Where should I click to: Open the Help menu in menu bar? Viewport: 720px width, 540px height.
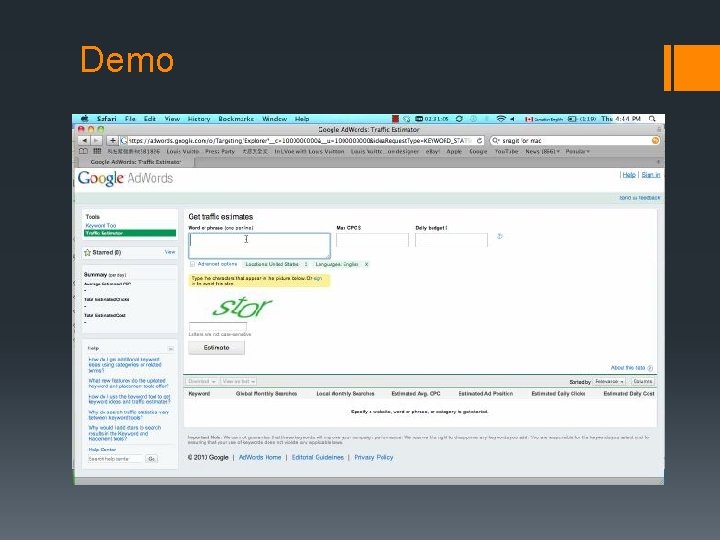click(302, 119)
